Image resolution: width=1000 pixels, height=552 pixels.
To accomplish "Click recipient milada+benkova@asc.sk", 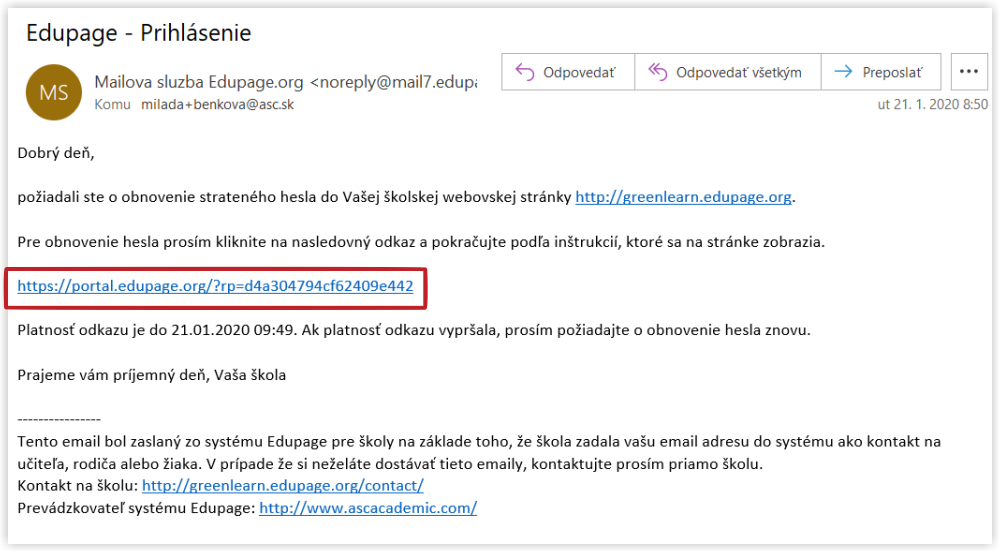I will click(217, 105).
